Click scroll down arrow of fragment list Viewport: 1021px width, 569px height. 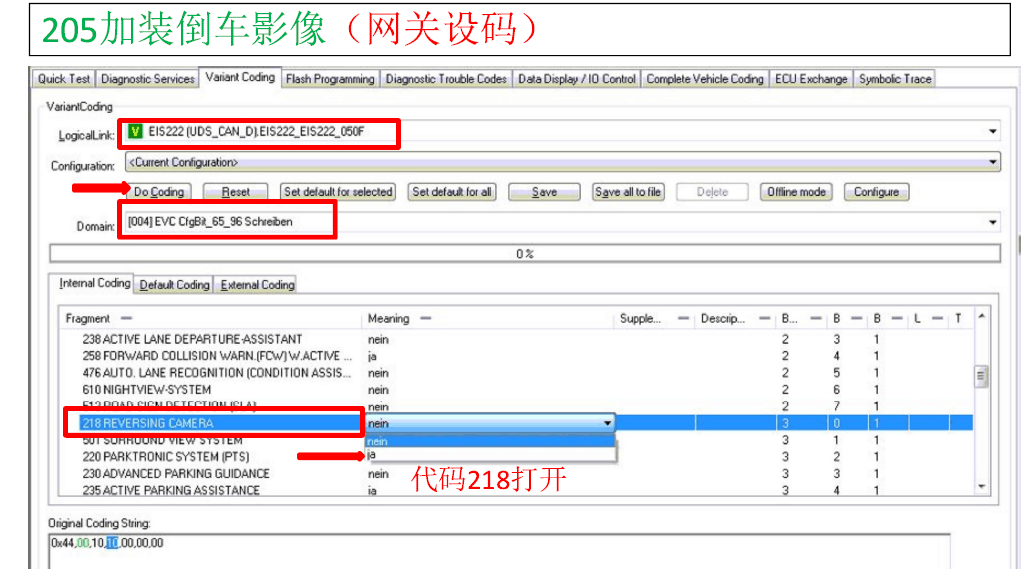tap(981, 486)
